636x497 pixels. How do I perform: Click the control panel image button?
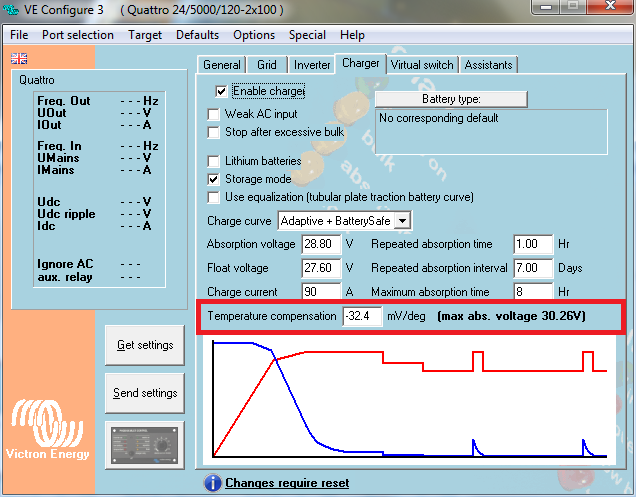144,445
